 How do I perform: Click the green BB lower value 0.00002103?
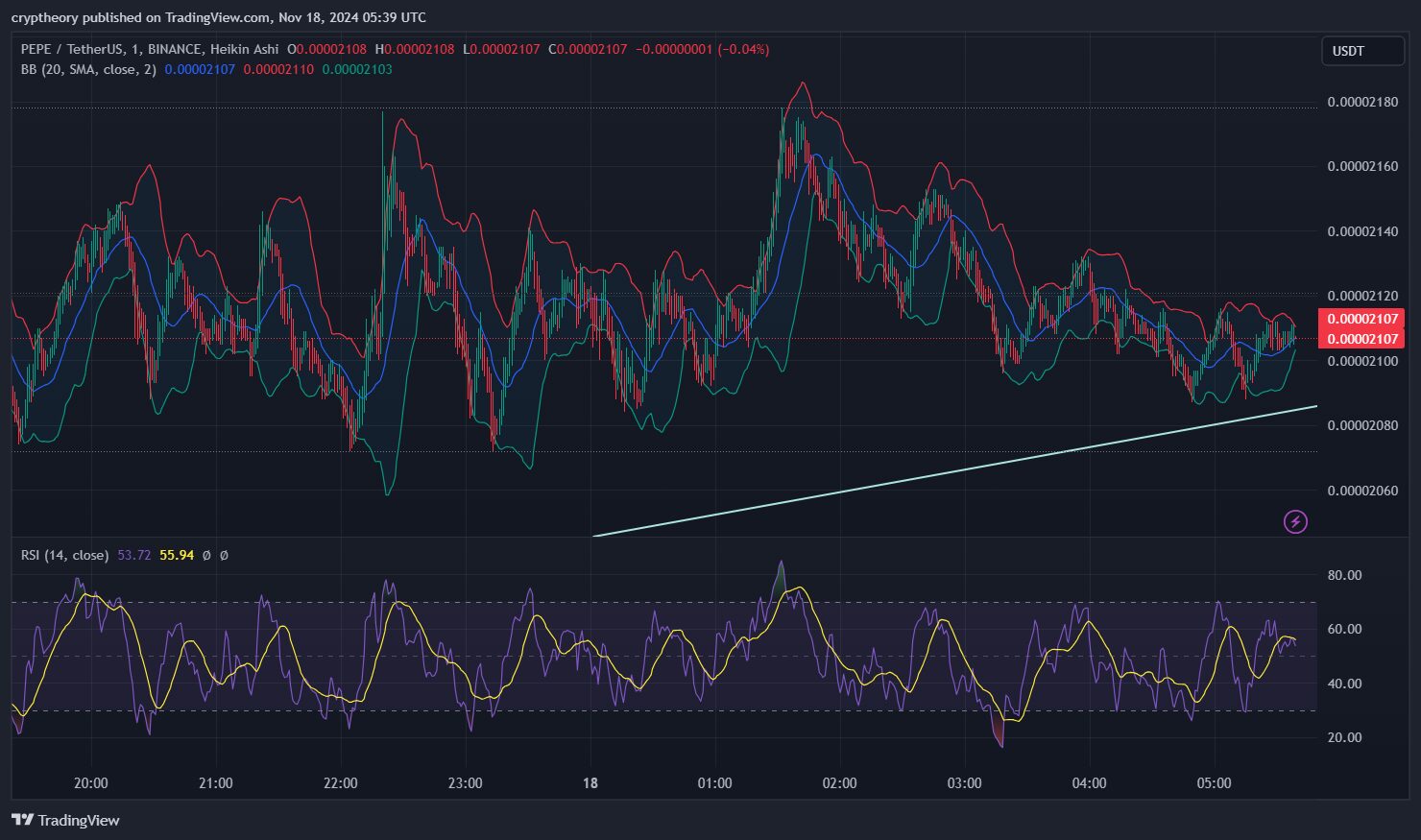point(357,69)
